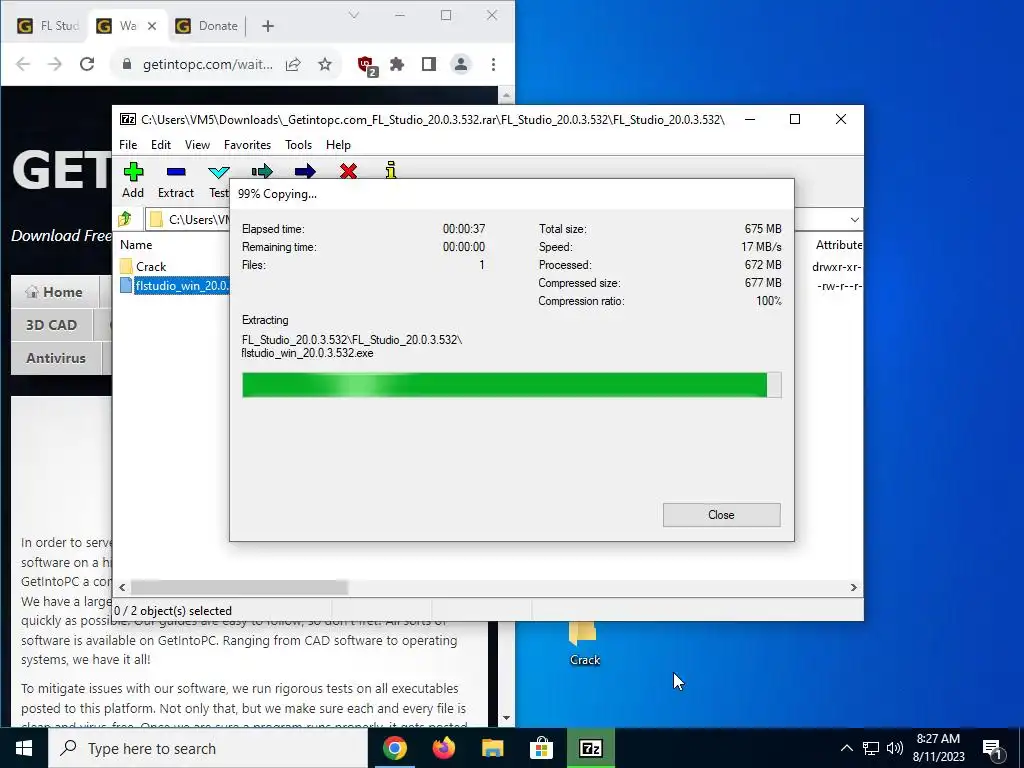The height and width of the screenshot is (768, 1024).
Task: Toggle the Chrome side panel icon
Action: coord(428,64)
